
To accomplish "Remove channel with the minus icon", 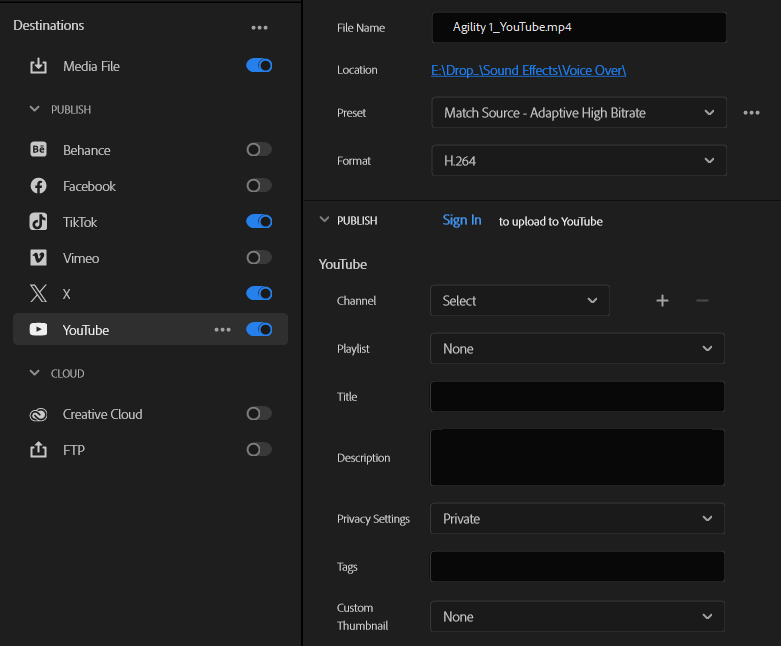I will 702,300.
